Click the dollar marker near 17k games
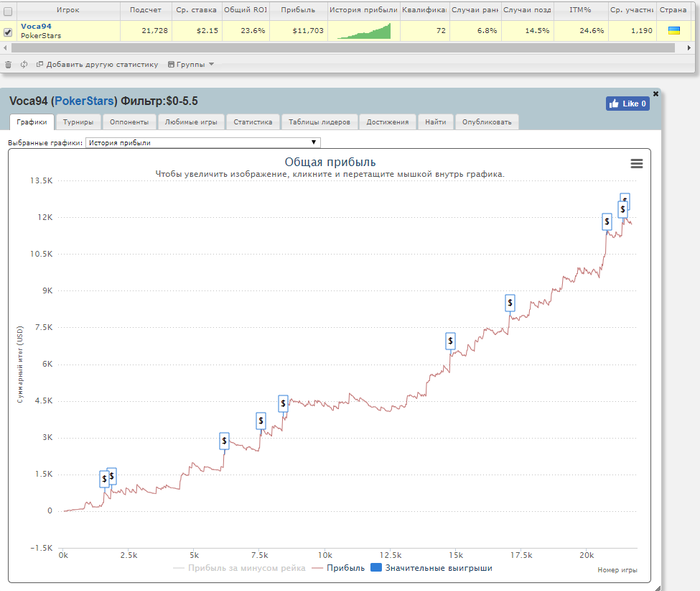This screenshot has width=700, height=591. (510, 303)
